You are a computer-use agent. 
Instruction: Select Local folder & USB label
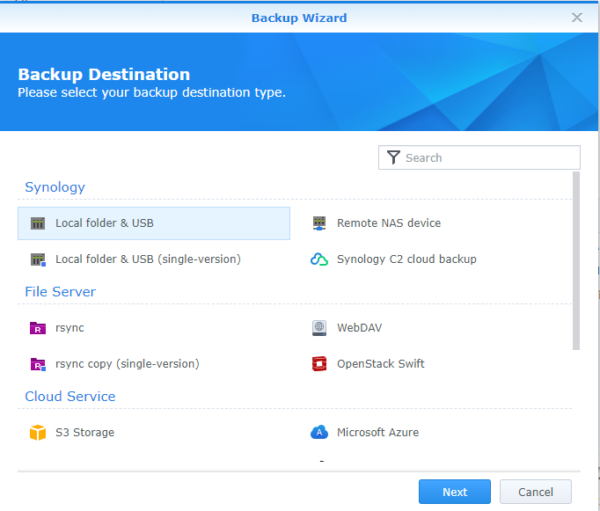pyautogui.click(x=104, y=223)
